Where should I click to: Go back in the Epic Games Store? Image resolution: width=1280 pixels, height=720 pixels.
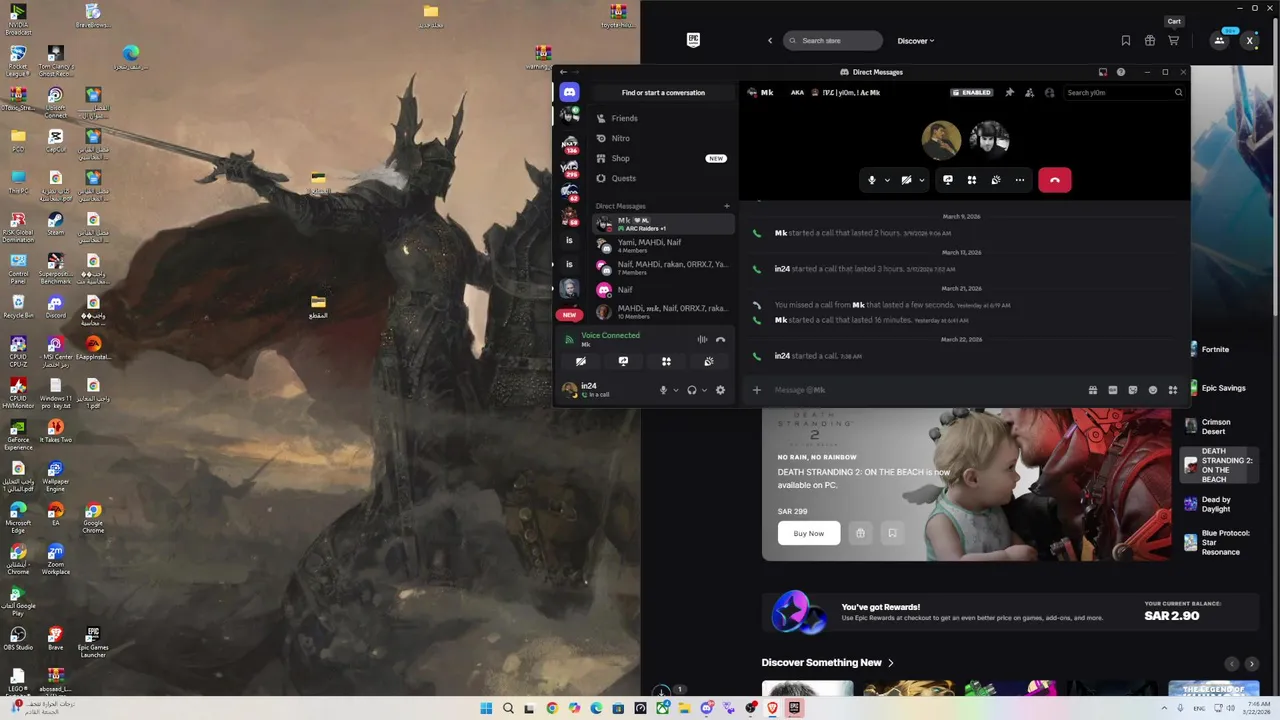(x=770, y=41)
